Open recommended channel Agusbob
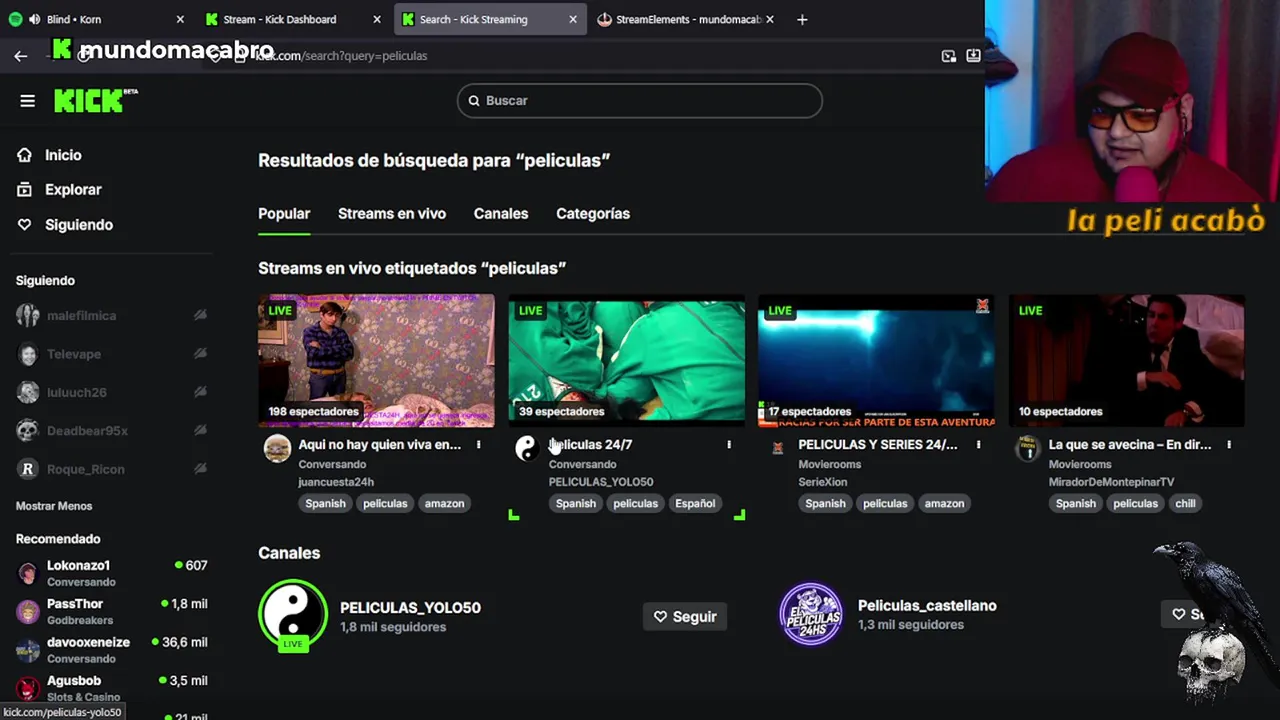The image size is (1280, 720). (74, 681)
